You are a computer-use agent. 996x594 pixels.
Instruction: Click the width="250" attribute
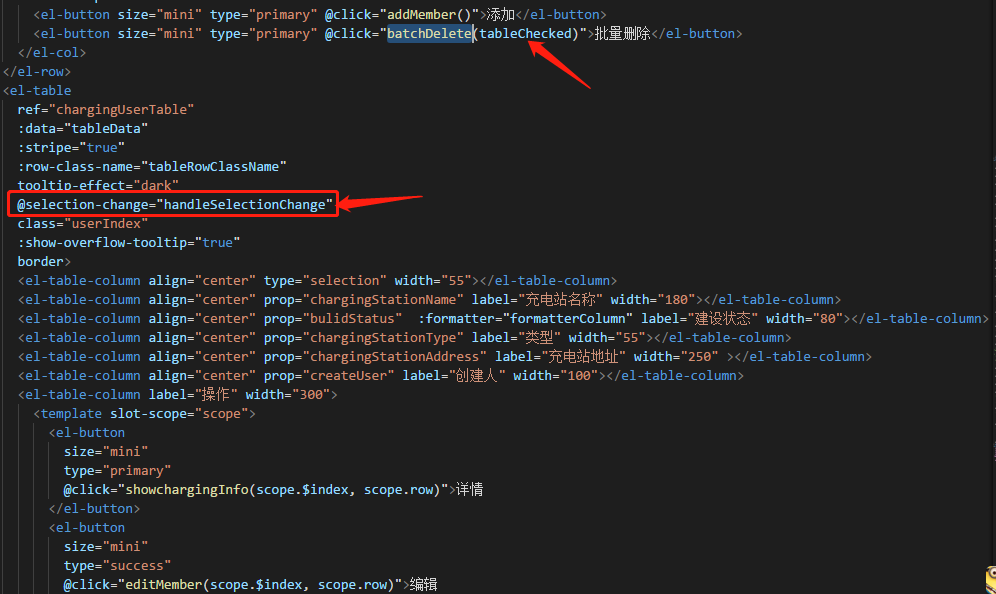point(676,357)
